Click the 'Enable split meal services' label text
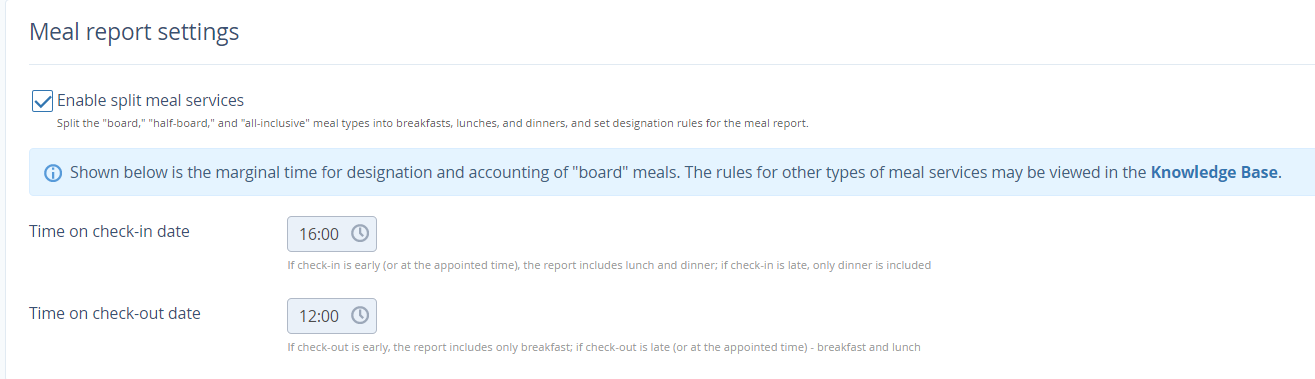 click(x=151, y=100)
